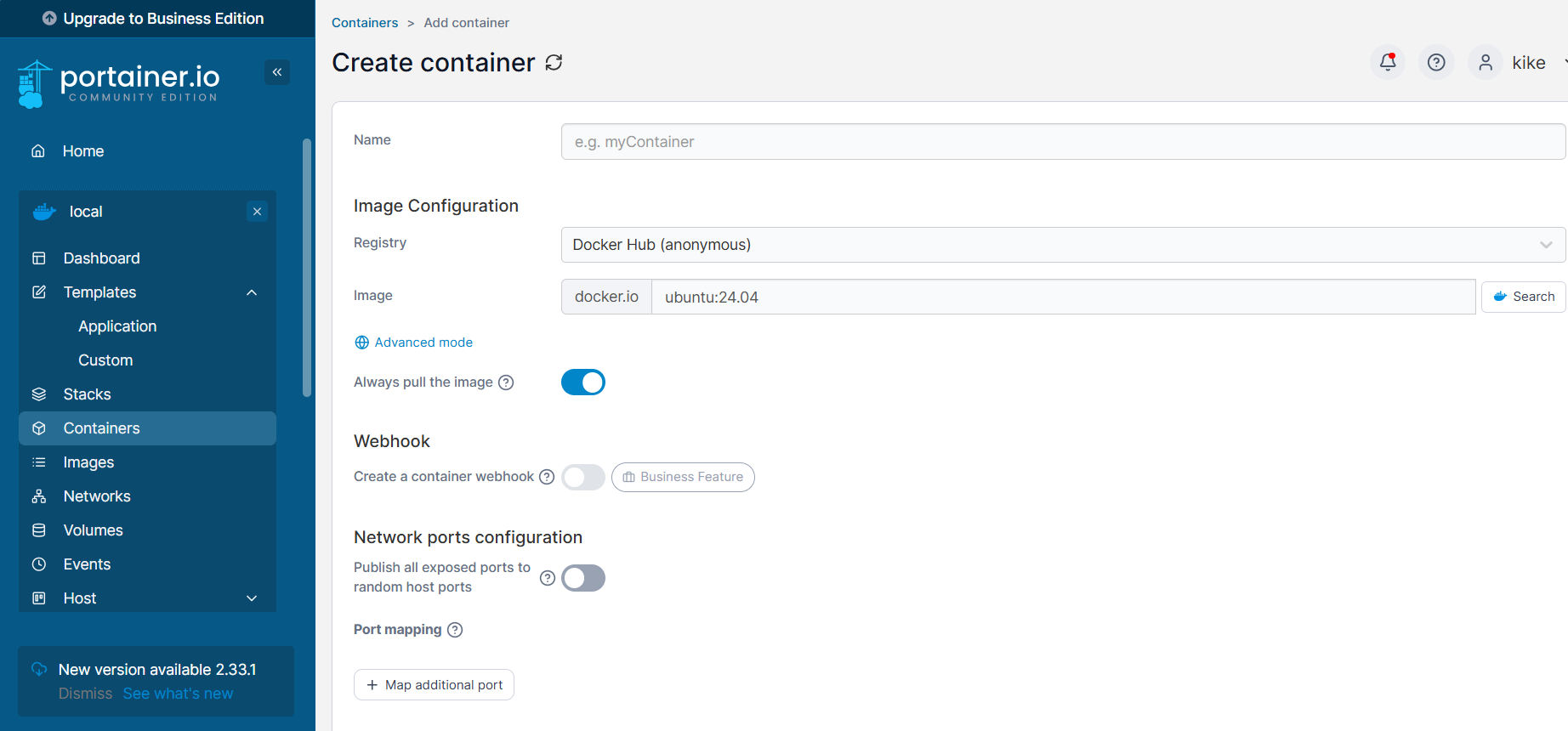
Task: Refresh the Create container page
Action: (554, 63)
